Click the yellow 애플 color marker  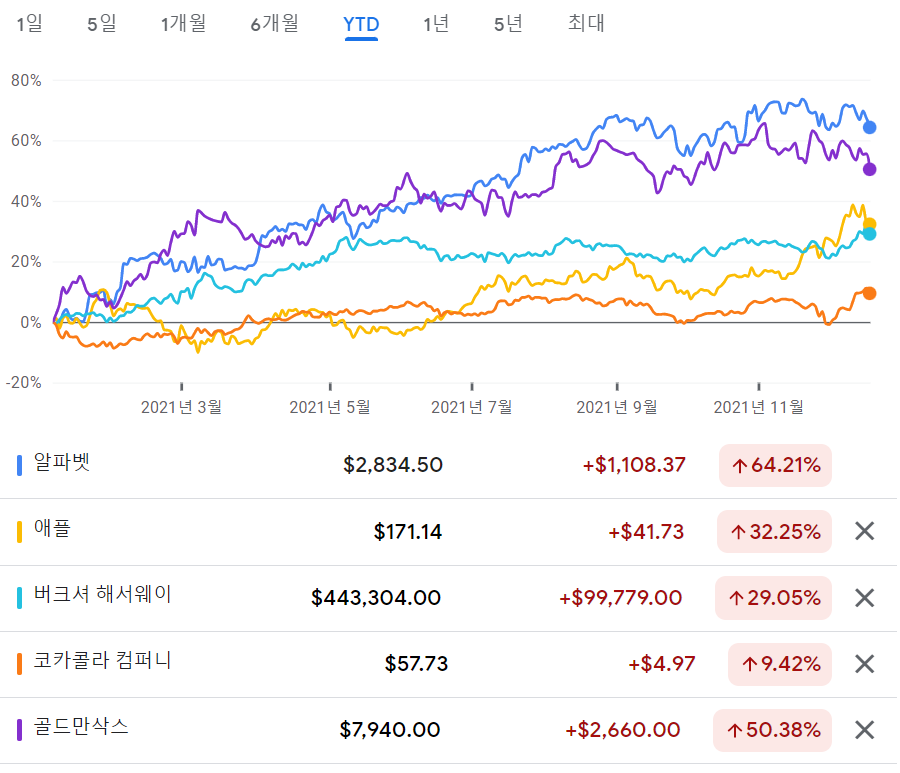coord(20,531)
